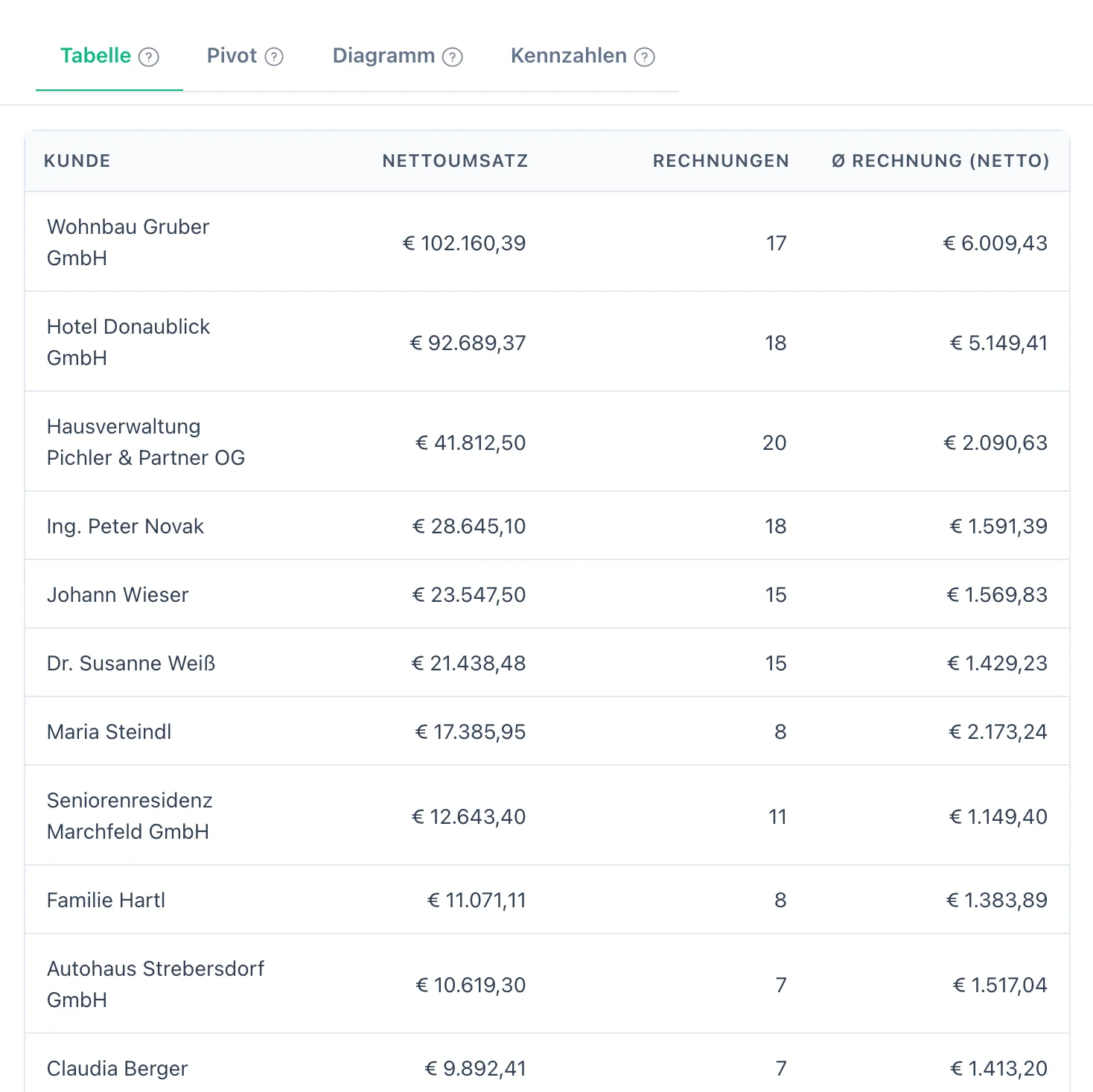This screenshot has width=1093, height=1092.
Task: Click the amount € 41.812,50
Action: pos(471,442)
